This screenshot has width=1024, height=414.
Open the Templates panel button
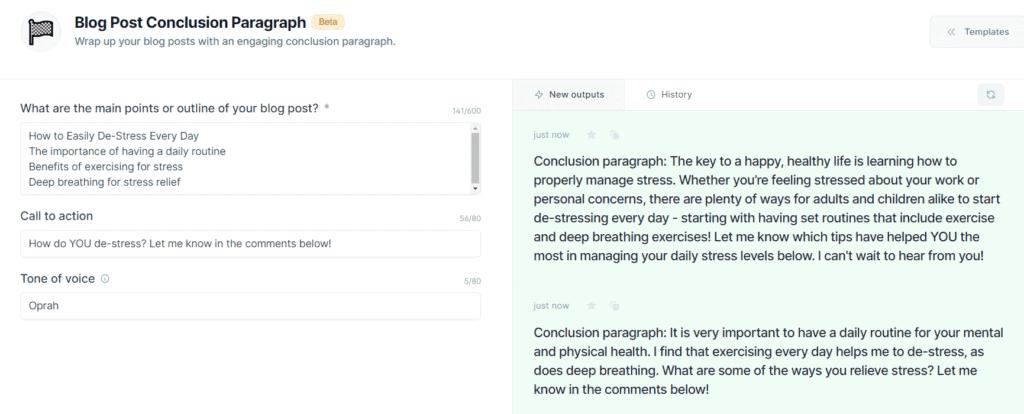(977, 31)
